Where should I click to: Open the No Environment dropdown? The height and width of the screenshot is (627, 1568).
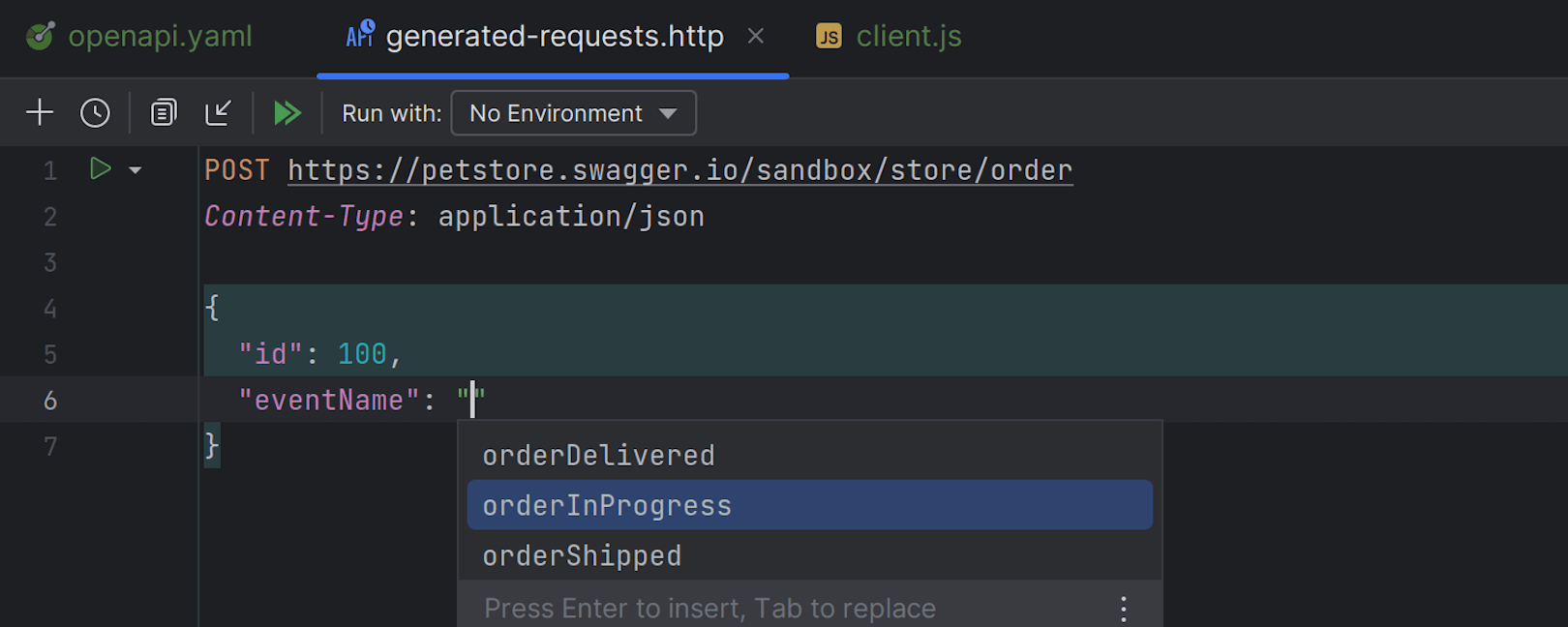(x=573, y=112)
